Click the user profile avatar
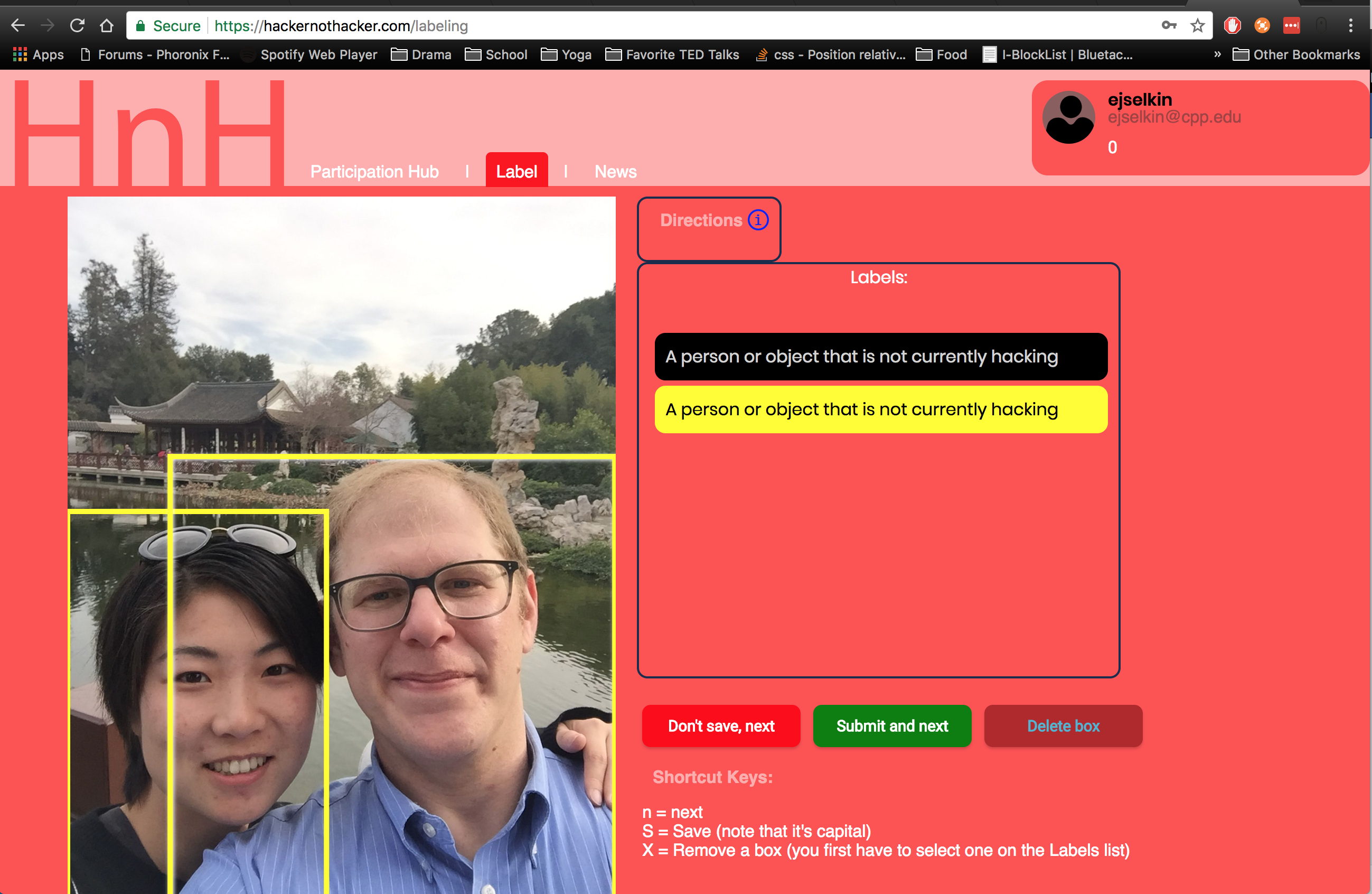The width and height of the screenshot is (1372, 894). [1068, 118]
